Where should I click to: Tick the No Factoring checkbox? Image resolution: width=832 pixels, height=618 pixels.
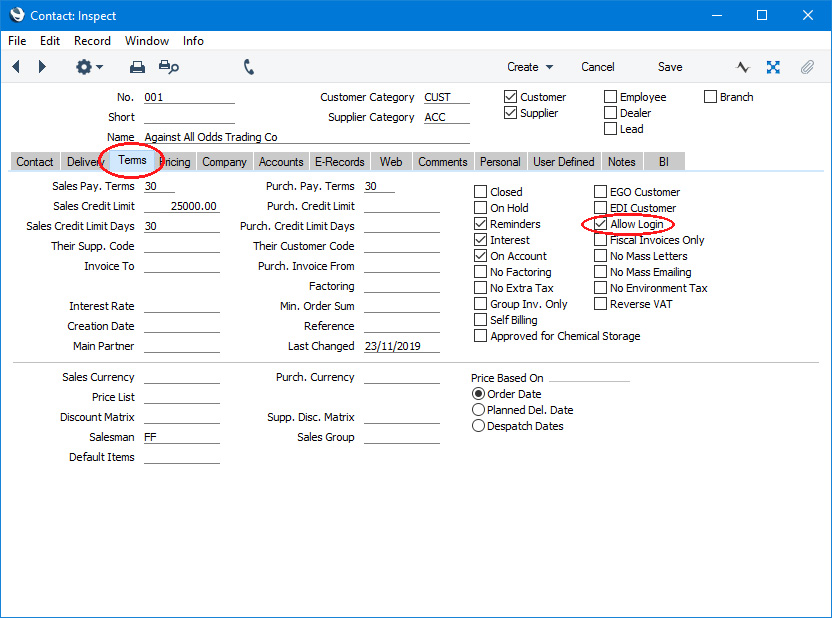tap(480, 272)
